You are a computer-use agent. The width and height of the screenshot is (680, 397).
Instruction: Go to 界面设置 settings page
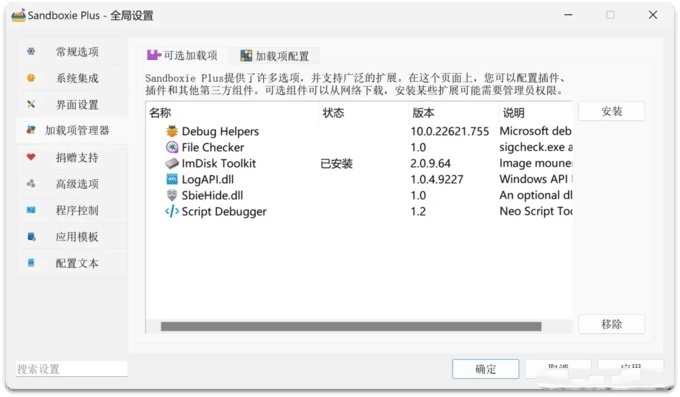pyautogui.click(x=73, y=105)
